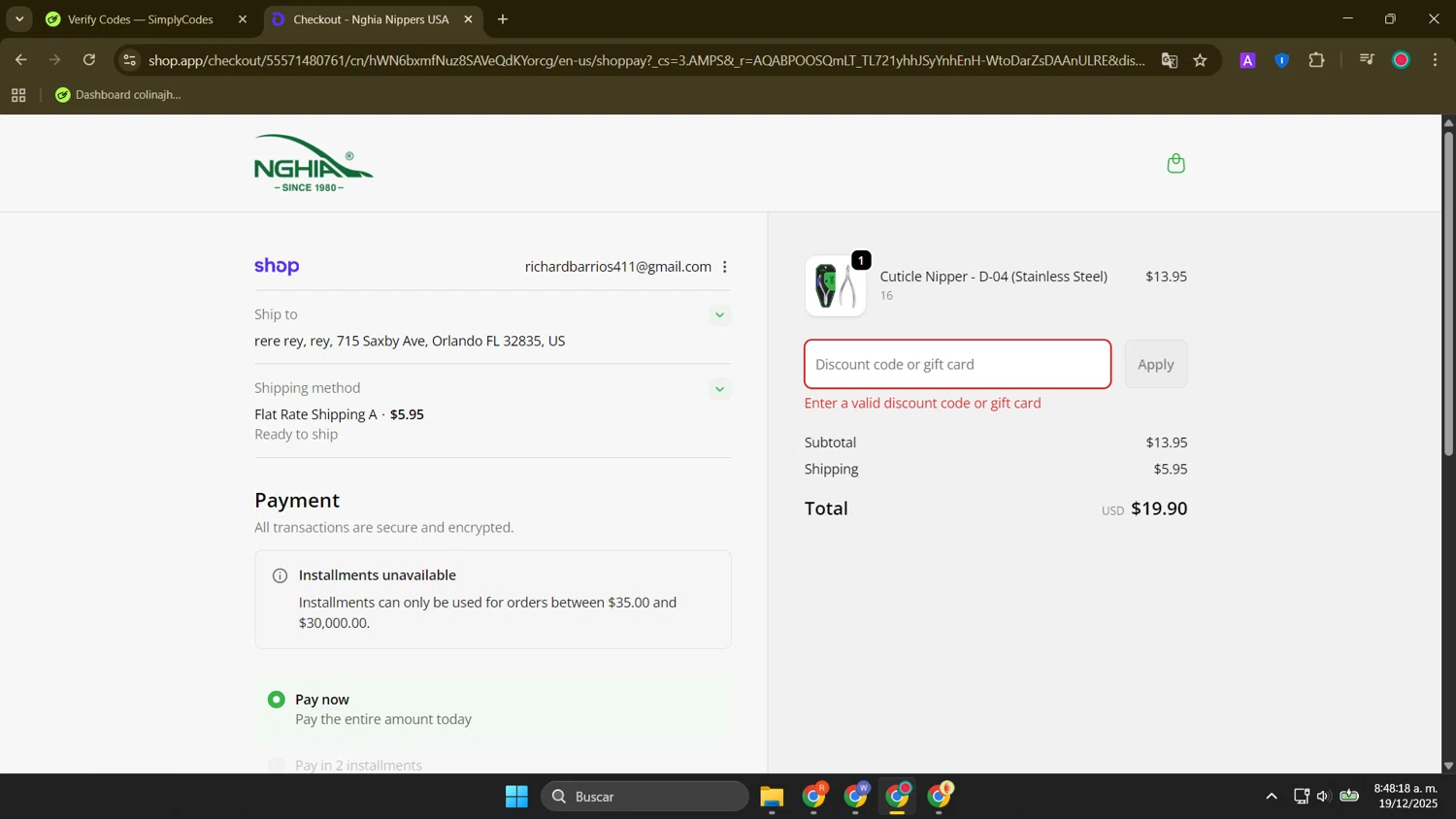Expand the Shipping method section
This screenshot has width=1456, height=819.
click(719, 389)
